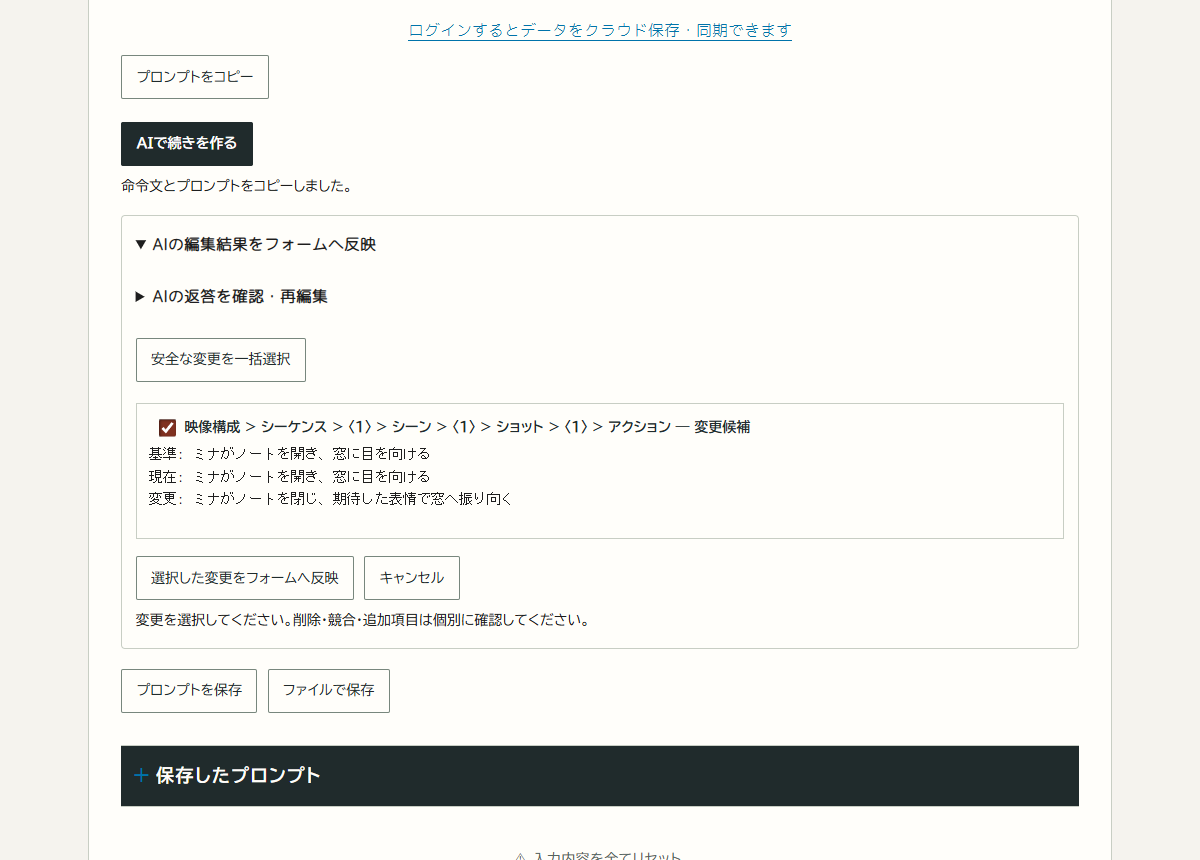This screenshot has height=860, width=1200.
Task: Collapse AIの編集結果をフォームへ反映 section
Action: [256, 244]
